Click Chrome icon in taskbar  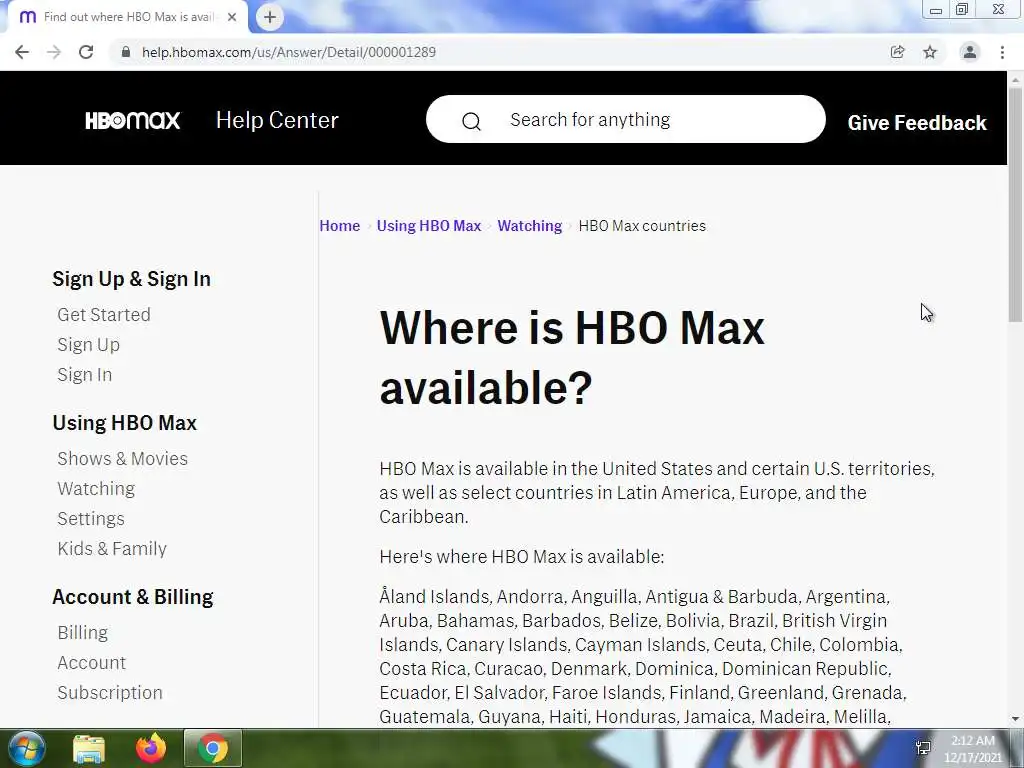click(x=213, y=748)
